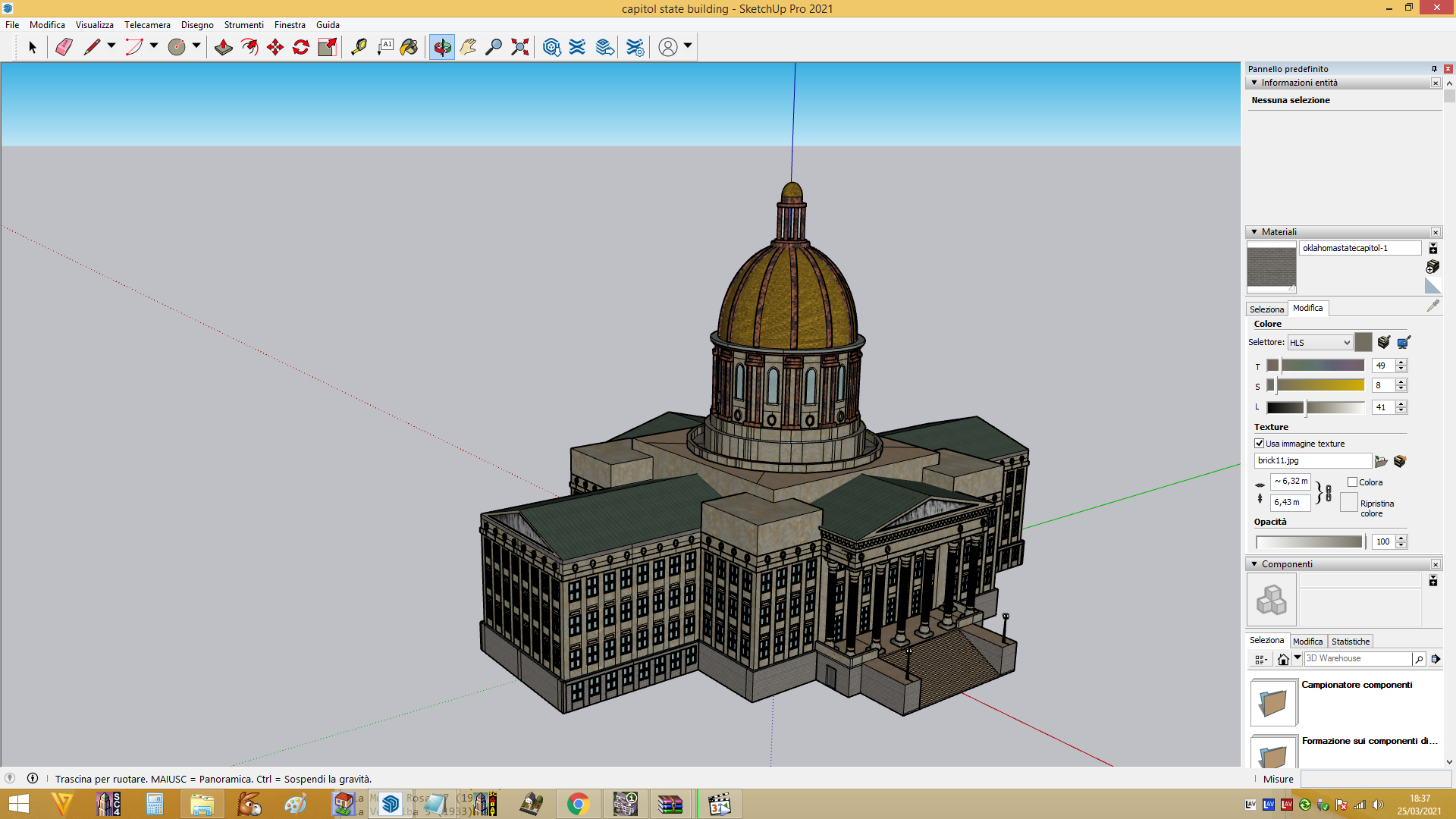Open 3D Warehouse from toolbar
The height and width of the screenshot is (819, 1456).
coord(551,47)
